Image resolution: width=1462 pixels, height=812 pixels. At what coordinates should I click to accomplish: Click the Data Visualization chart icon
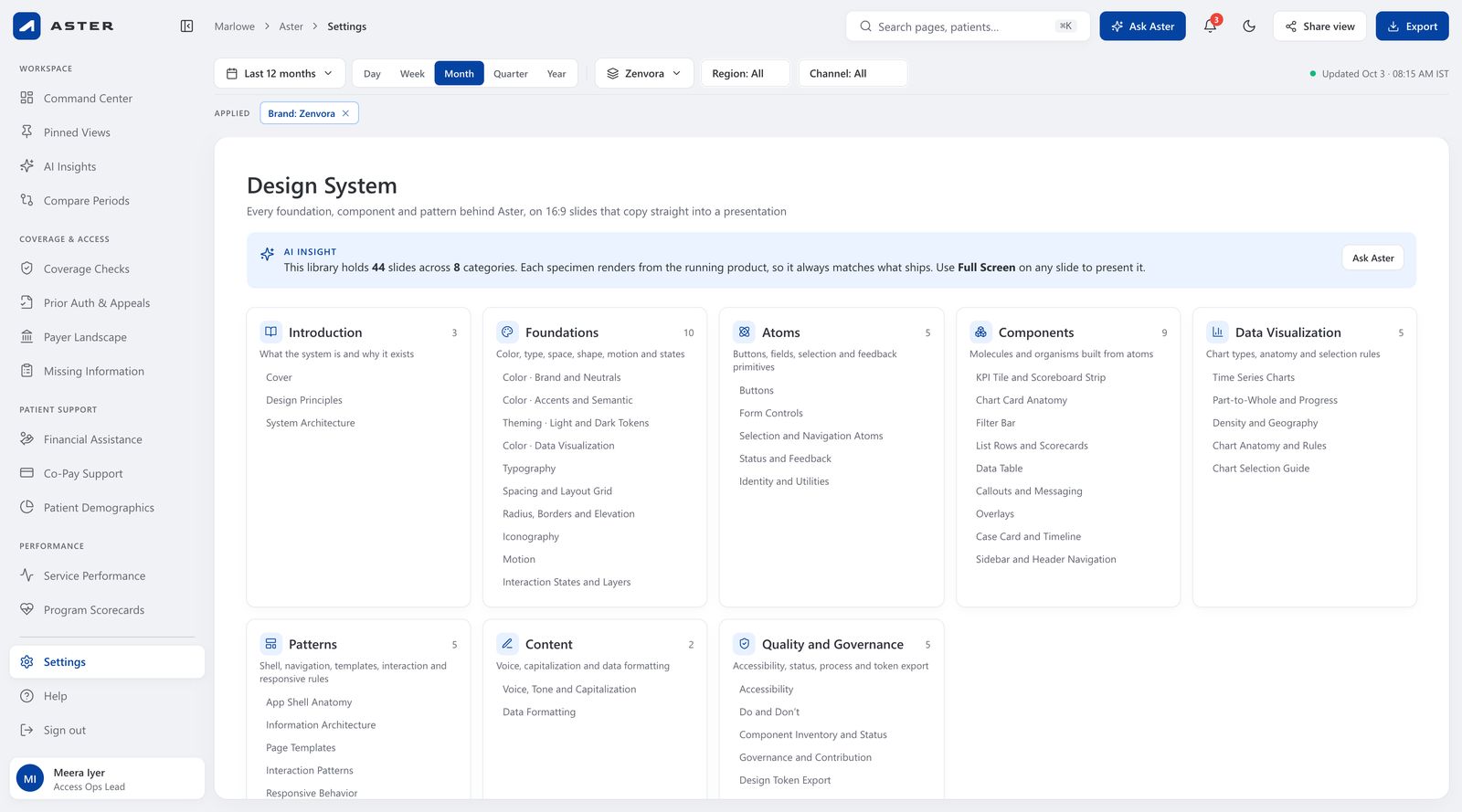click(x=1217, y=332)
